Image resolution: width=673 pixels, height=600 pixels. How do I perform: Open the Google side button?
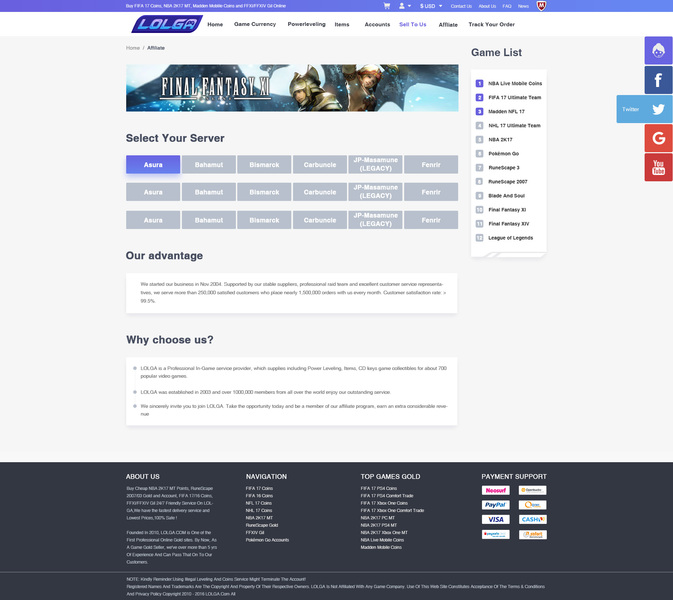(x=658, y=138)
